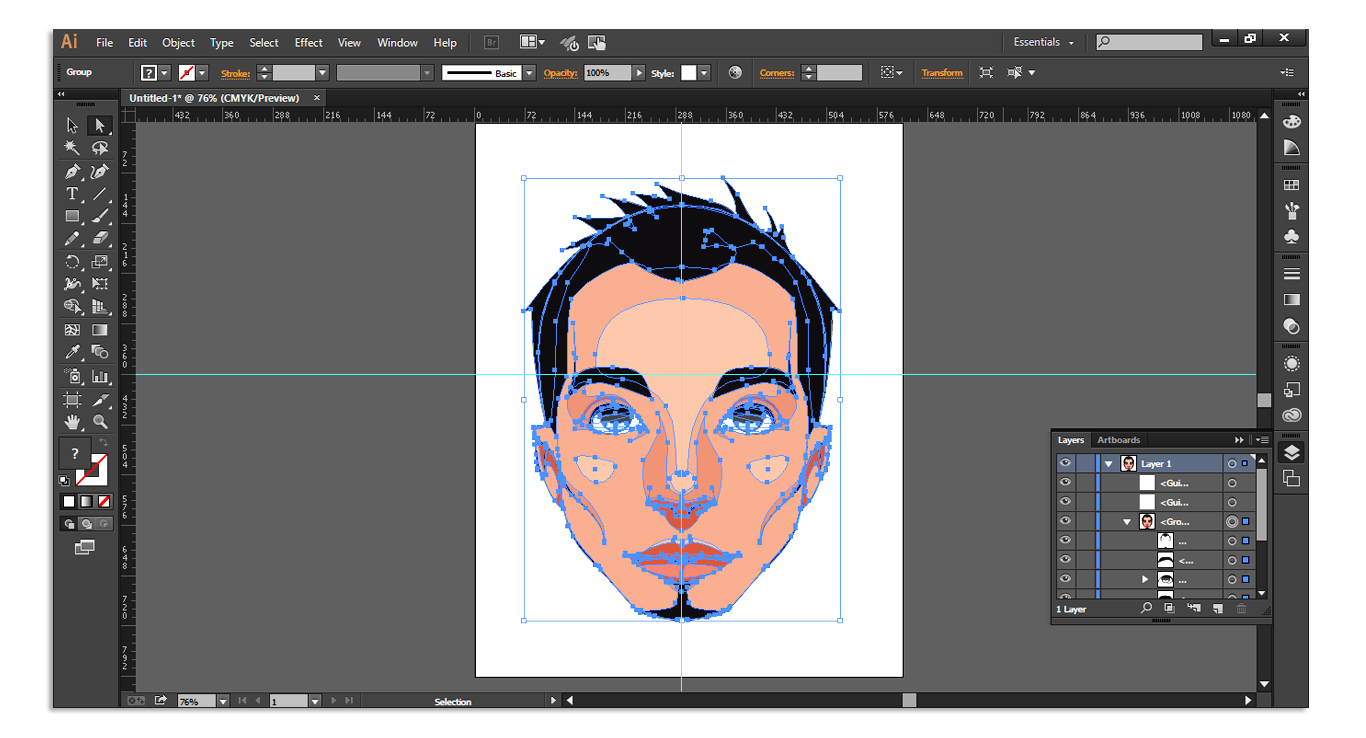Collapse the Layer 1 disclosure triangle

1108,464
